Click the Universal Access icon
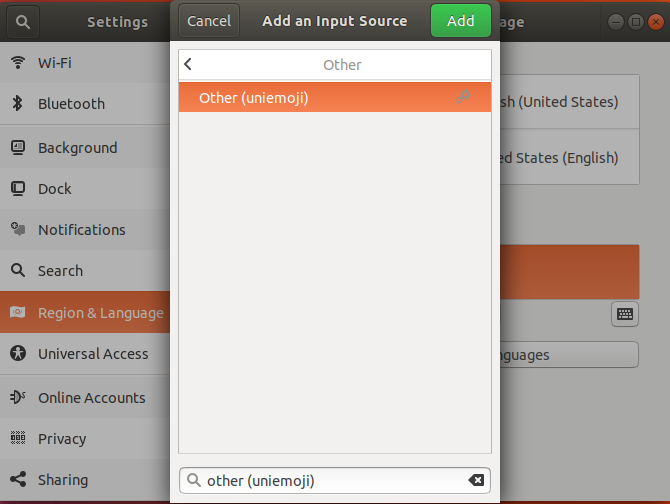 click(17, 353)
